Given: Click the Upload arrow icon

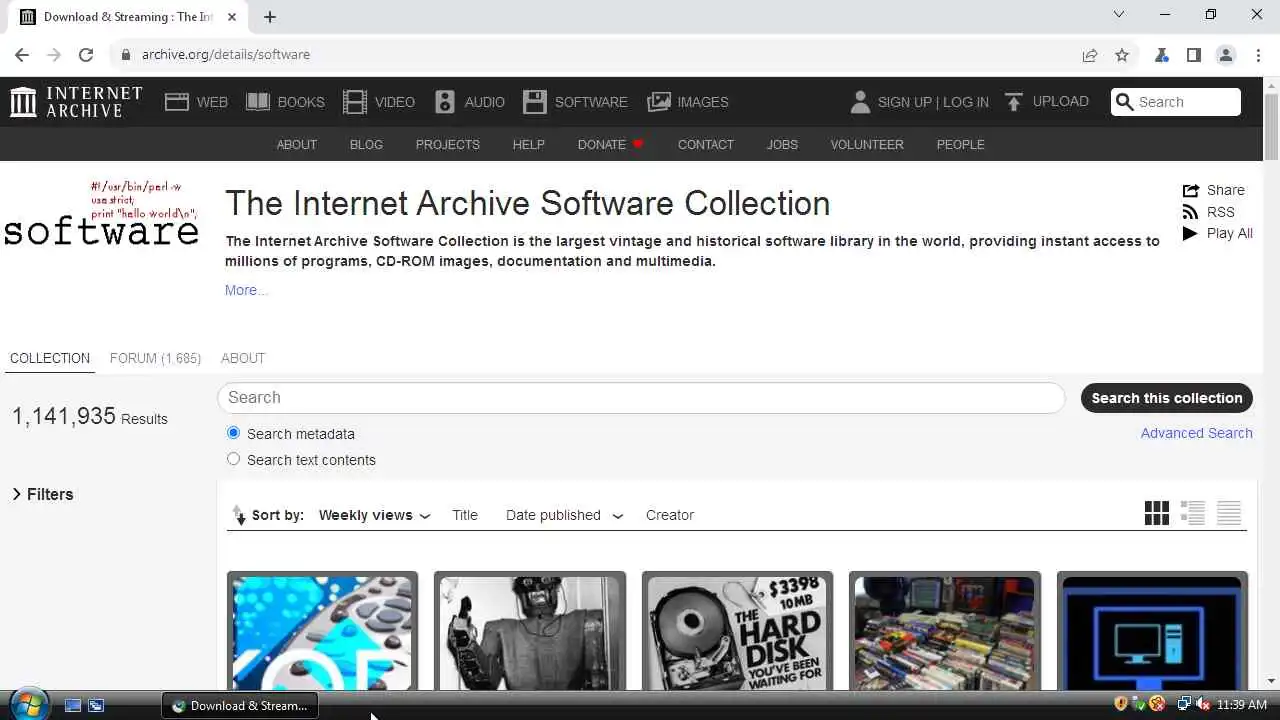Looking at the screenshot, I should click(x=1014, y=101).
